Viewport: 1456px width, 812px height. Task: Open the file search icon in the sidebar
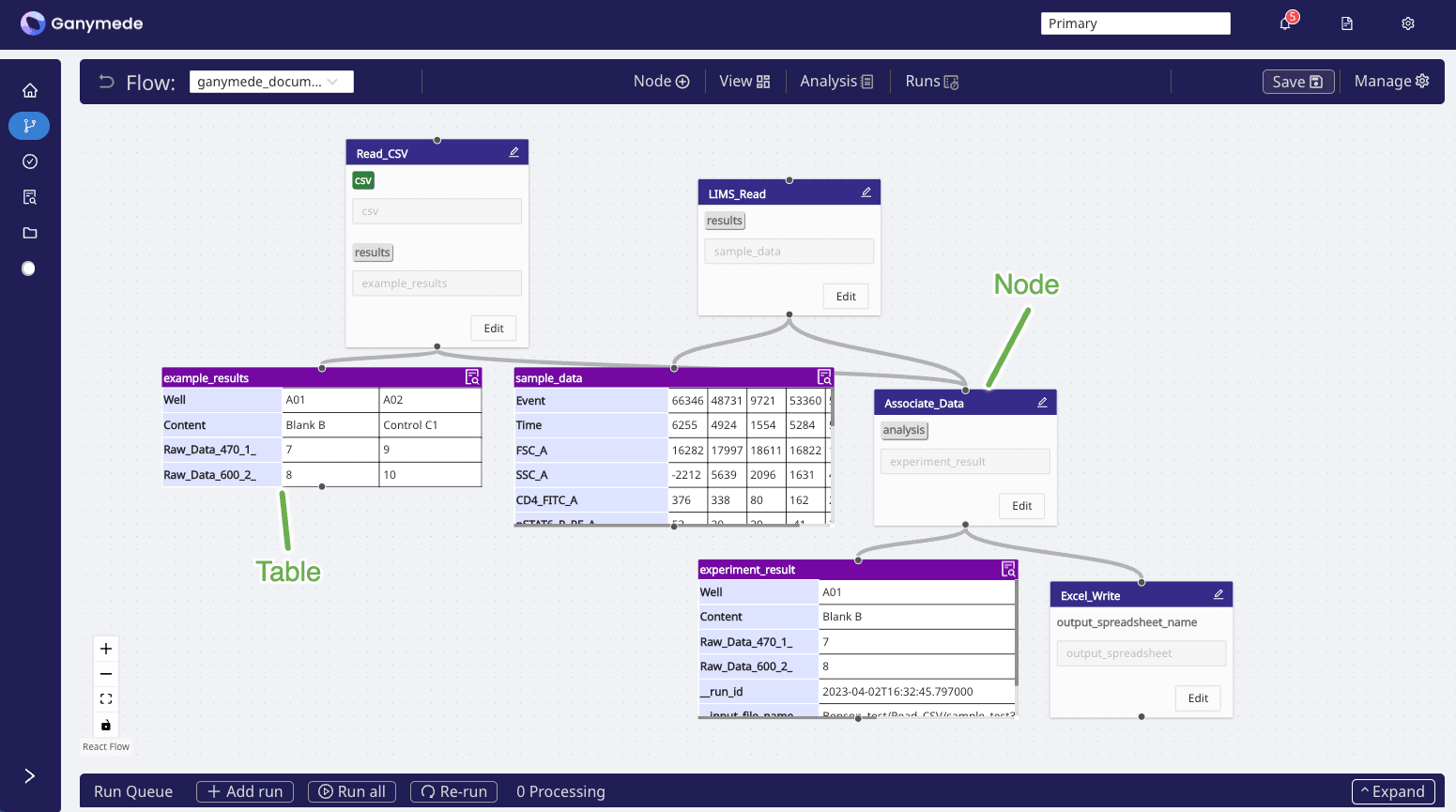(29, 196)
